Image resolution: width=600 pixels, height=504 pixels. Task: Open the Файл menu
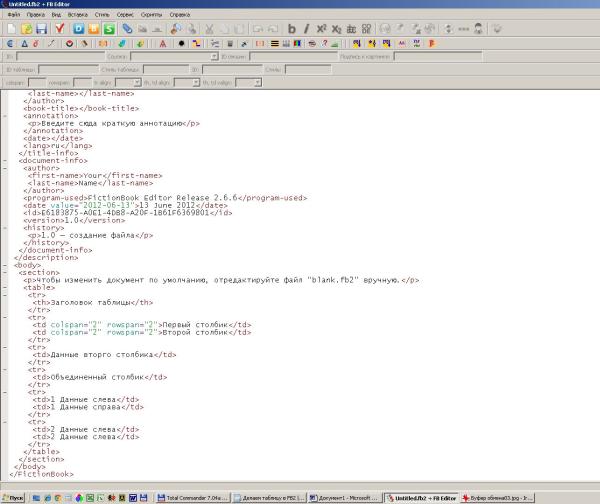point(13,16)
